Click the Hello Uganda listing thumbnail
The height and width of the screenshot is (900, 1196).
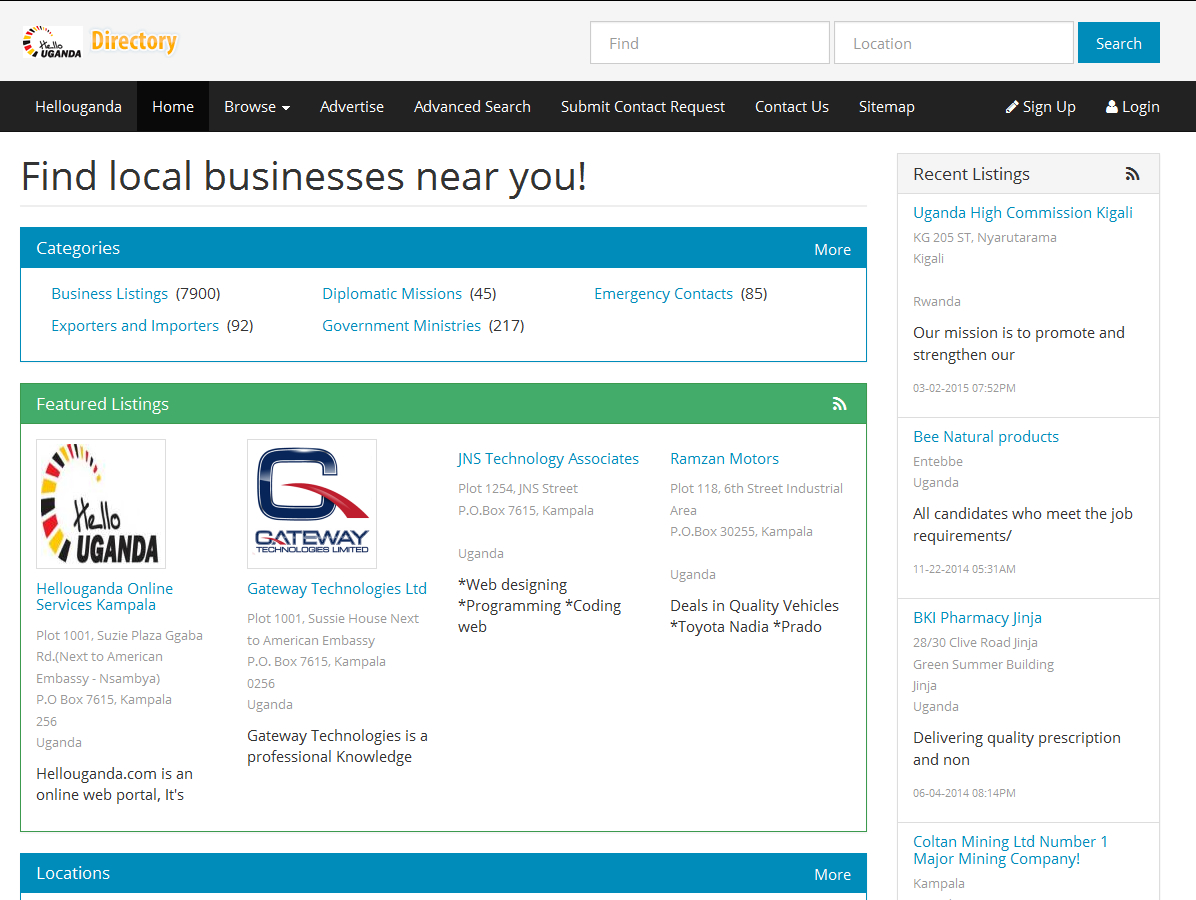pos(101,504)
